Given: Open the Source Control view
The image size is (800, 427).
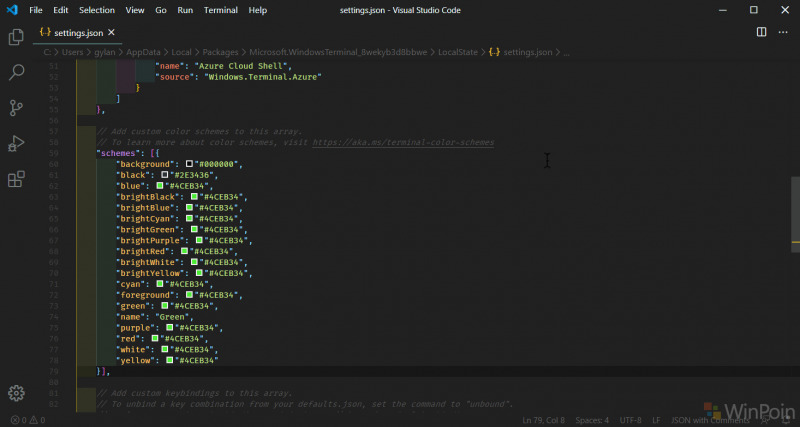Looking at the screenshot, I should [16, 108].
